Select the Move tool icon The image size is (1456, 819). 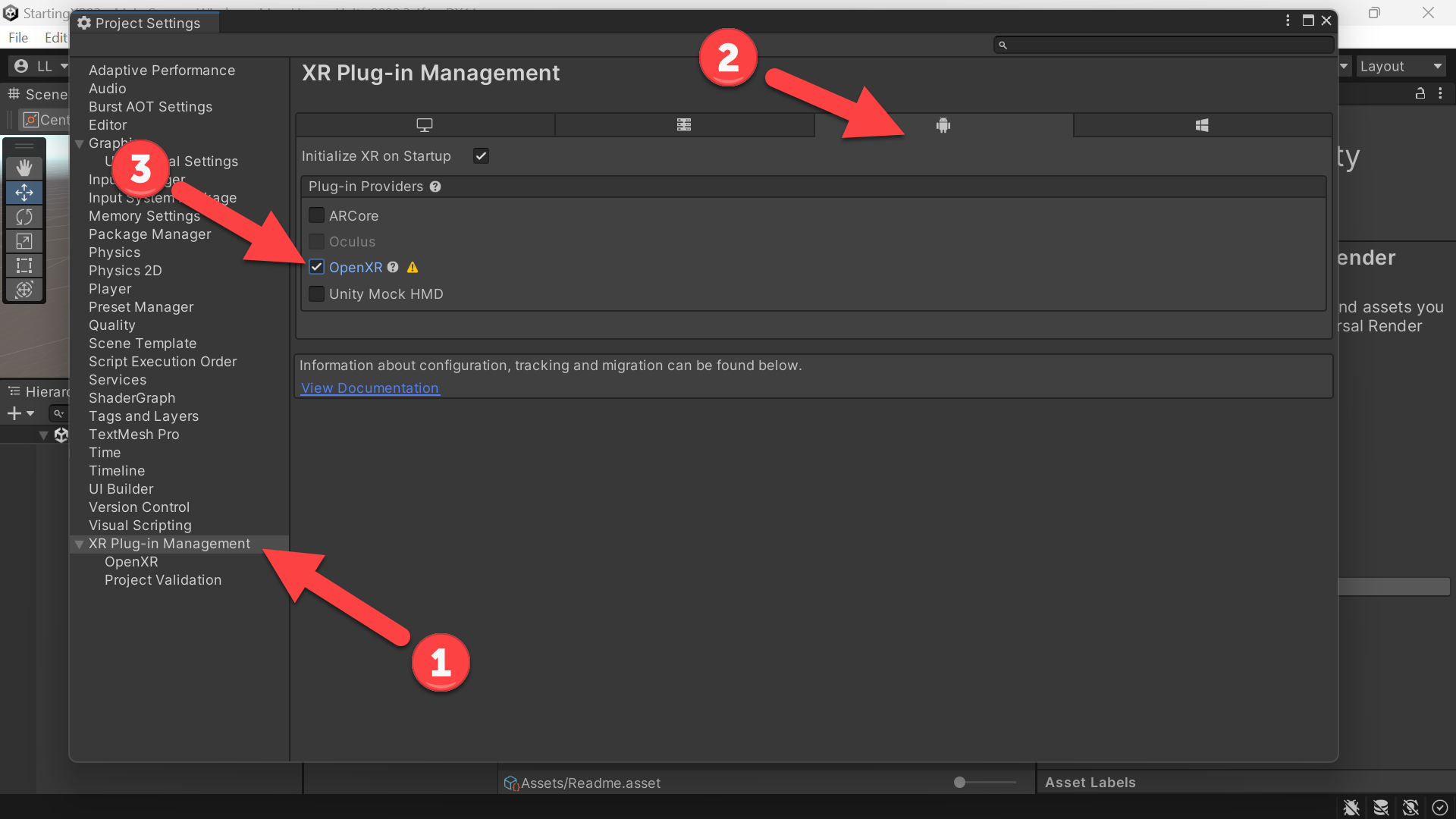click(x=24, y=193)
